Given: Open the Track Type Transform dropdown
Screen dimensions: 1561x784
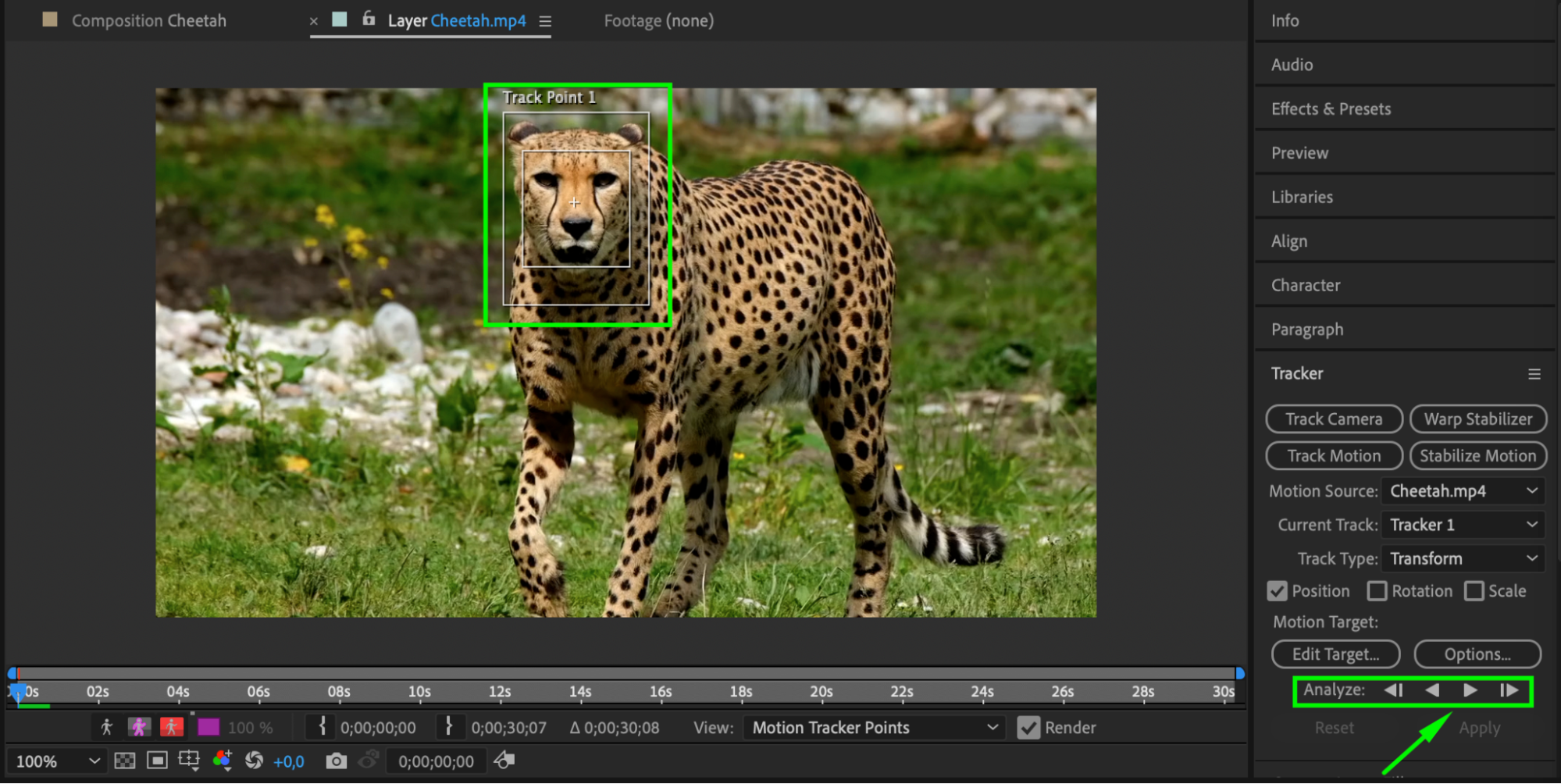Looking at the screenshot, I should [x=1463, y=559].
